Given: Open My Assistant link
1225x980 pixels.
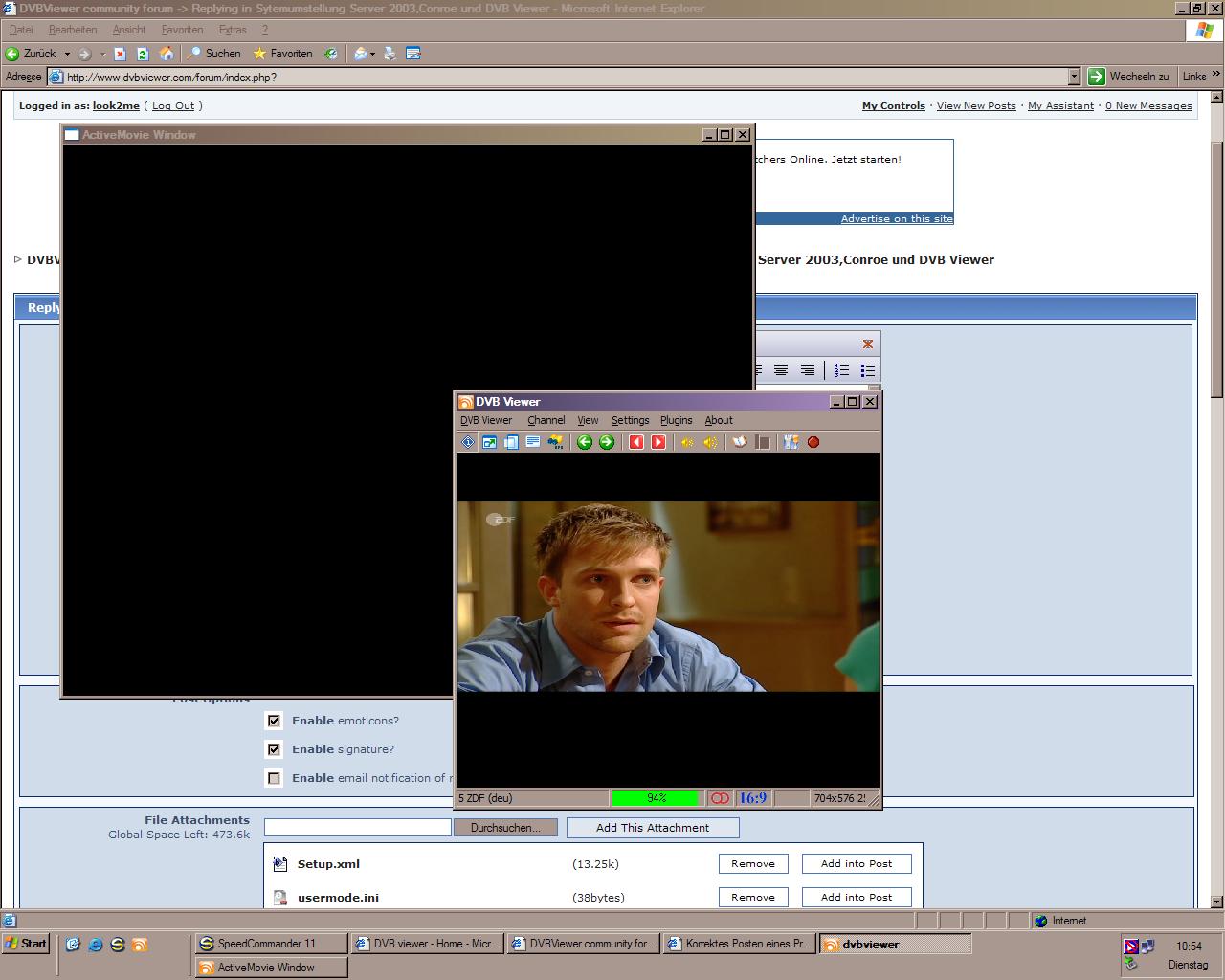Looking at the screenshot, I should click(x=1060, y=106).
